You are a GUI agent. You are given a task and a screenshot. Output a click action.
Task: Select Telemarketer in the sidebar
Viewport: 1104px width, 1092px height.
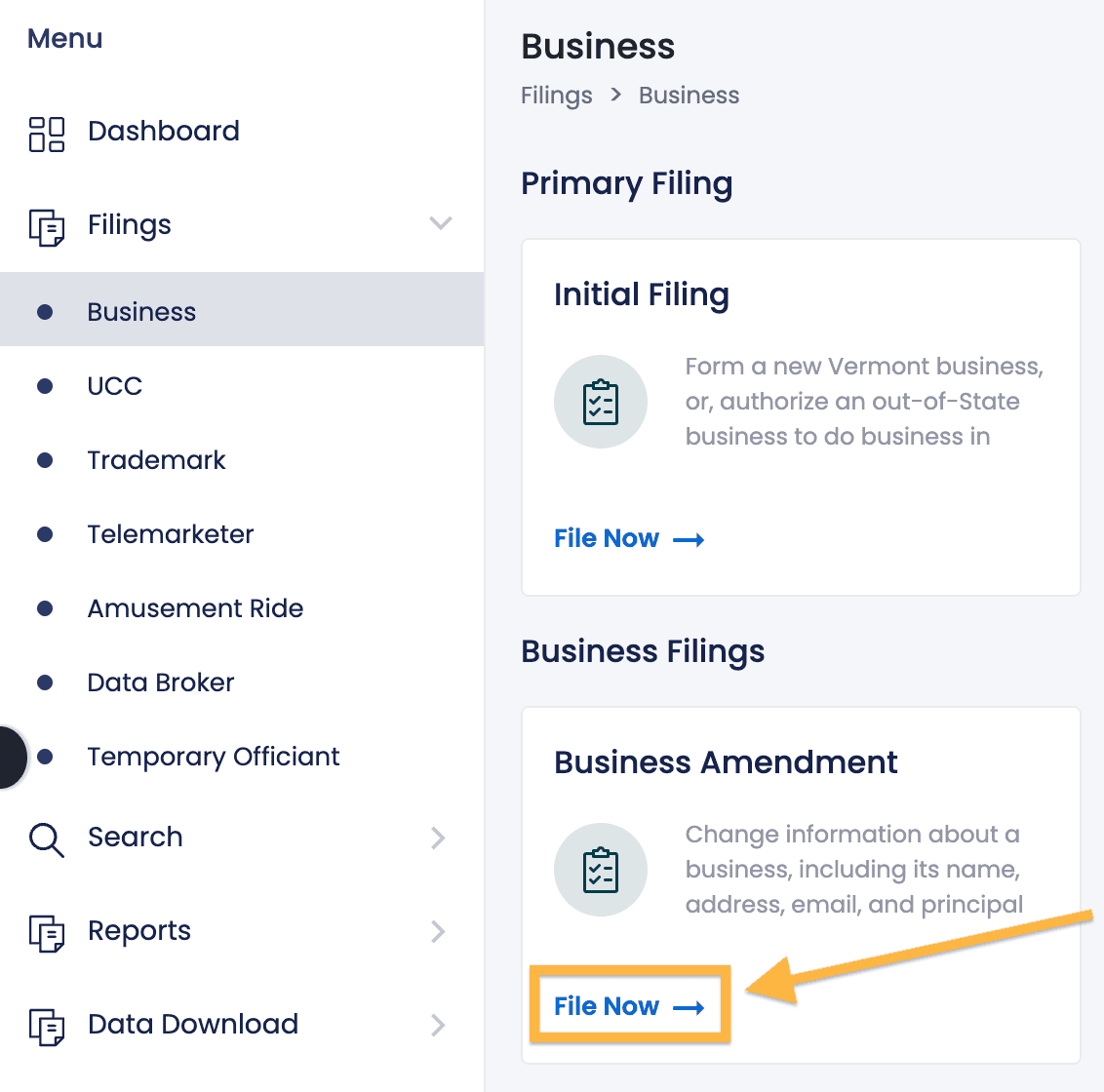[171, 533]
